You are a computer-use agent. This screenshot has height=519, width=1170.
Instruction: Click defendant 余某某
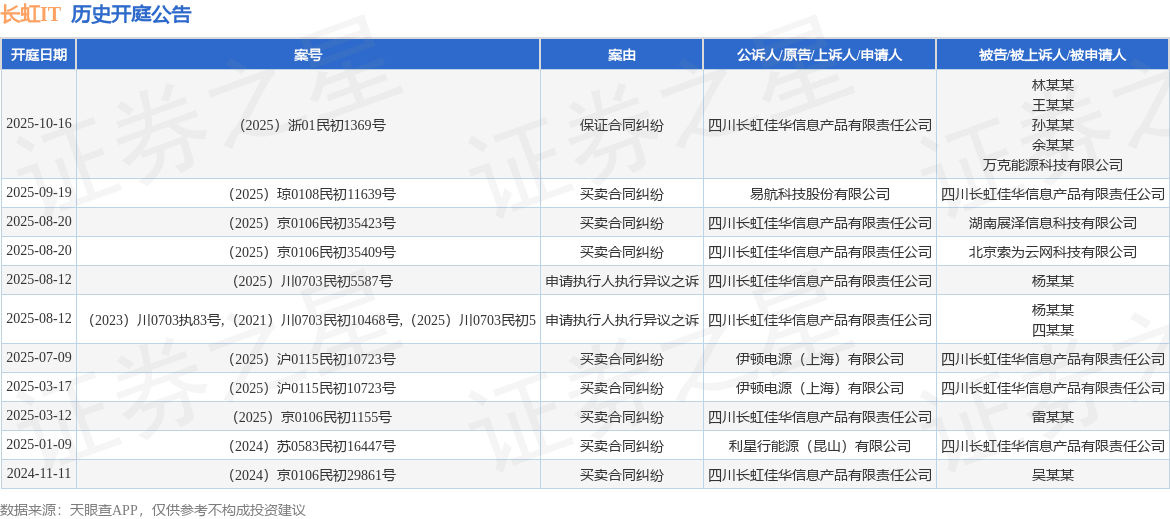coord(1053,145)
